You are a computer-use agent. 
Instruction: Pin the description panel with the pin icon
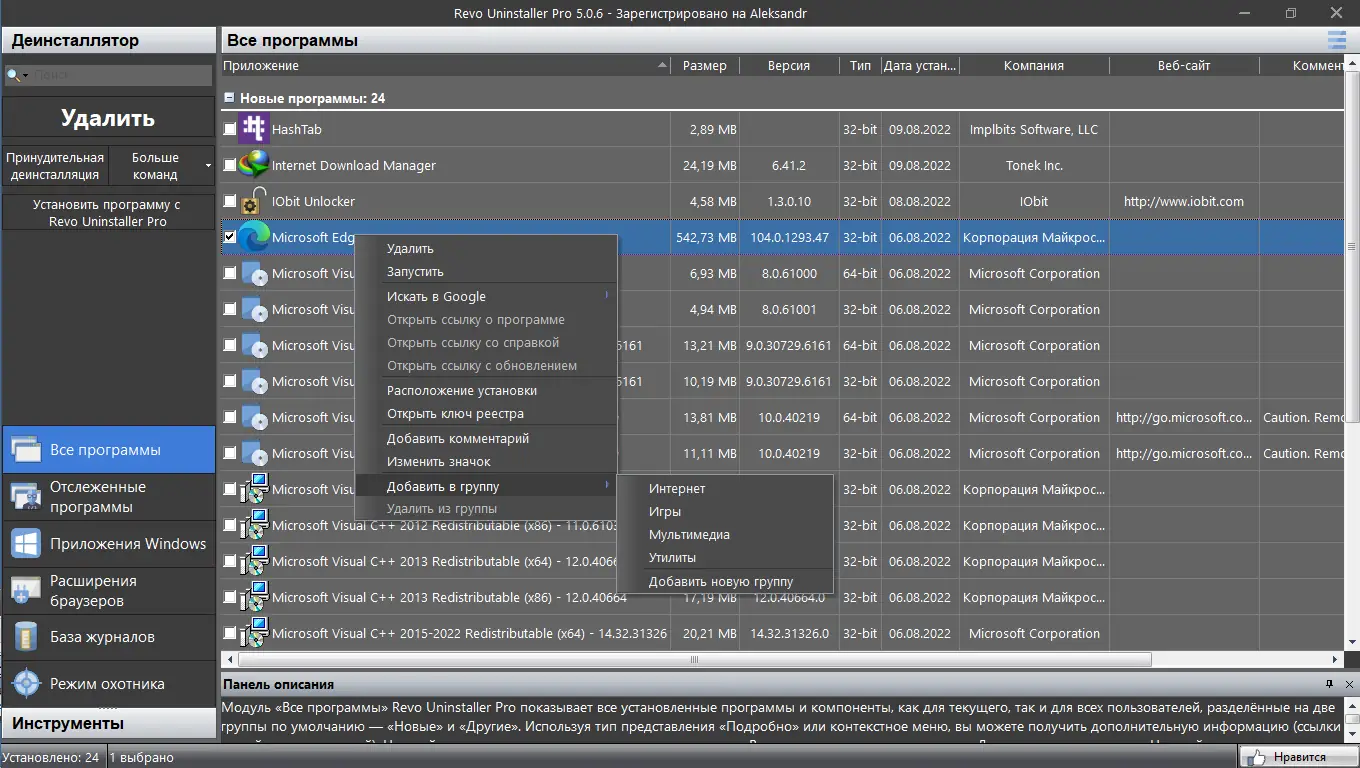coord(1329,684)
